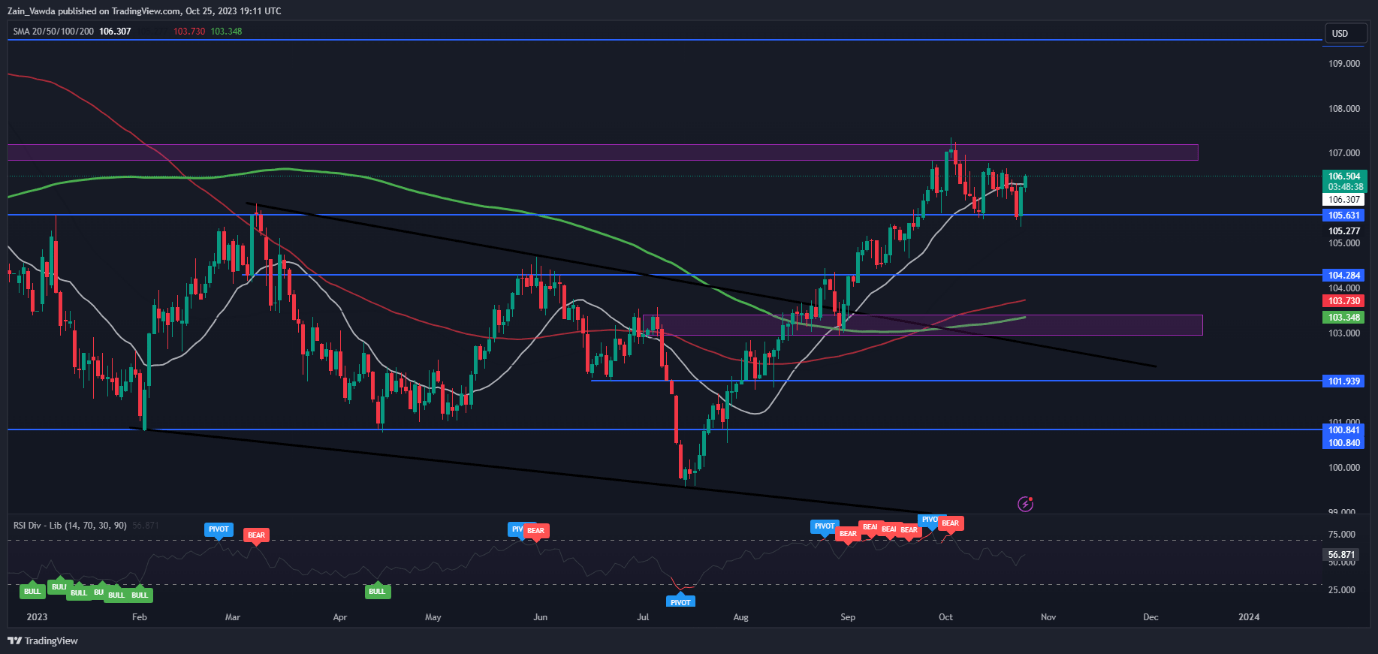Click the Dec label on time axis
This screenshot has height=654, width=1378.
(x=1150, y=618)
